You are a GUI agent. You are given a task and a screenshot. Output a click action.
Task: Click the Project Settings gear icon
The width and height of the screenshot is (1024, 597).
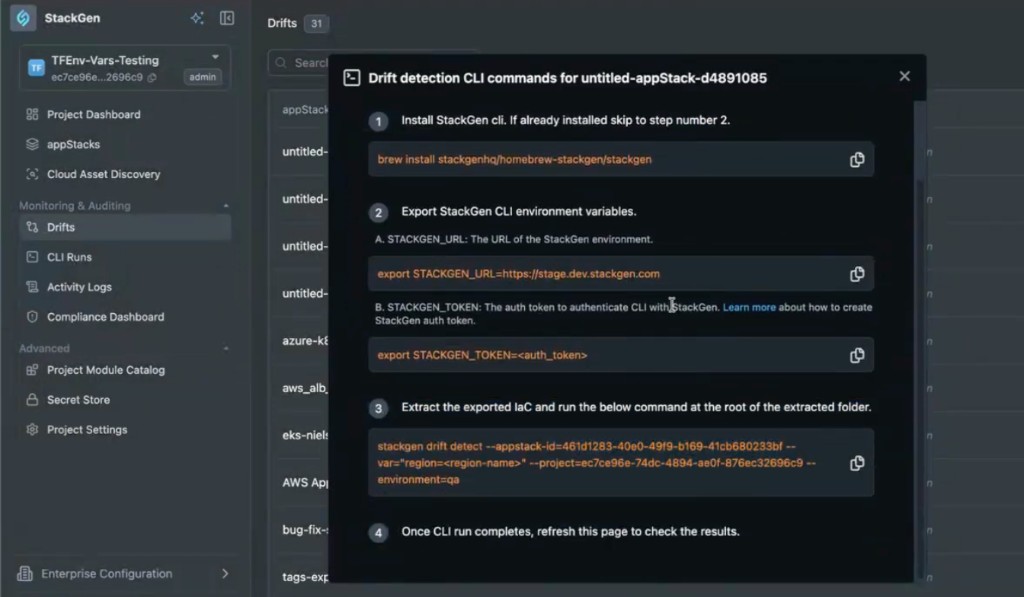click(x=32, y=430)
